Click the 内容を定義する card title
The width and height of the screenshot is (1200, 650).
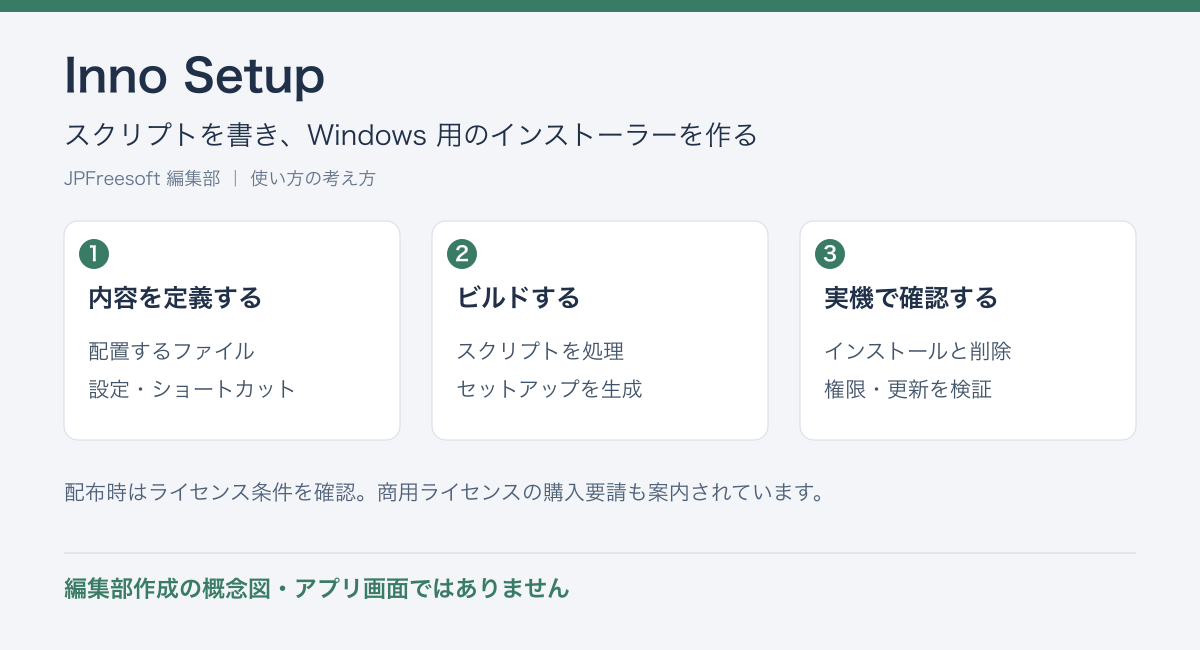[x=175, y=298]
